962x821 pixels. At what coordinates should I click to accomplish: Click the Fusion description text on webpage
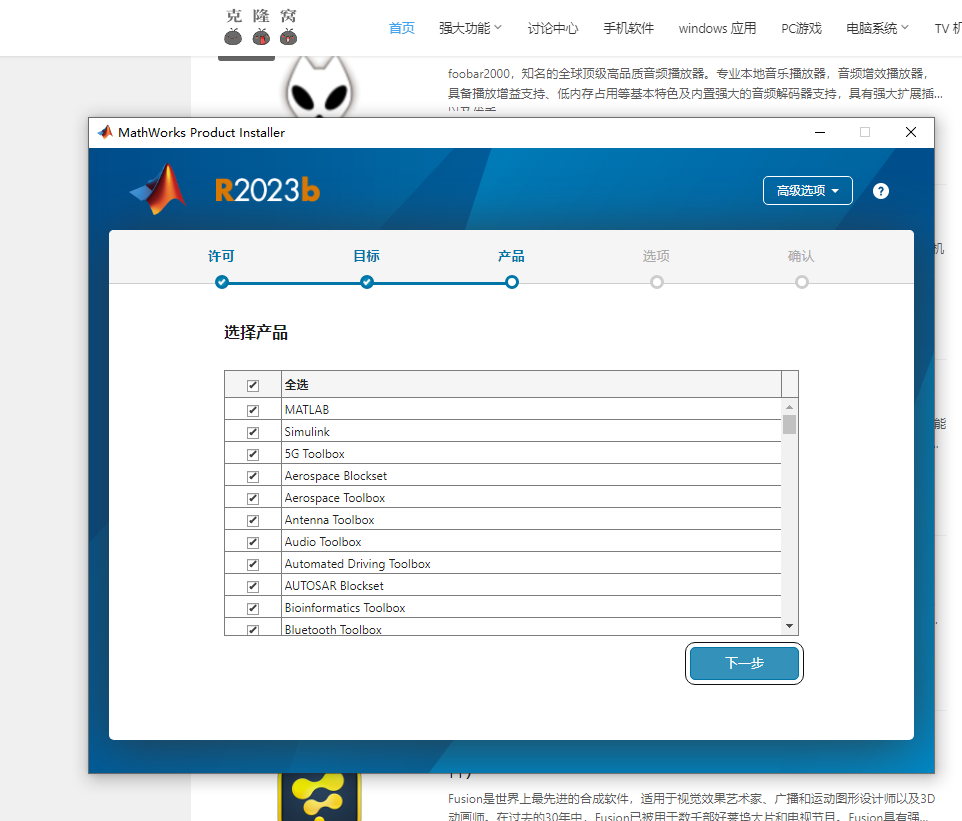(691, 807)
